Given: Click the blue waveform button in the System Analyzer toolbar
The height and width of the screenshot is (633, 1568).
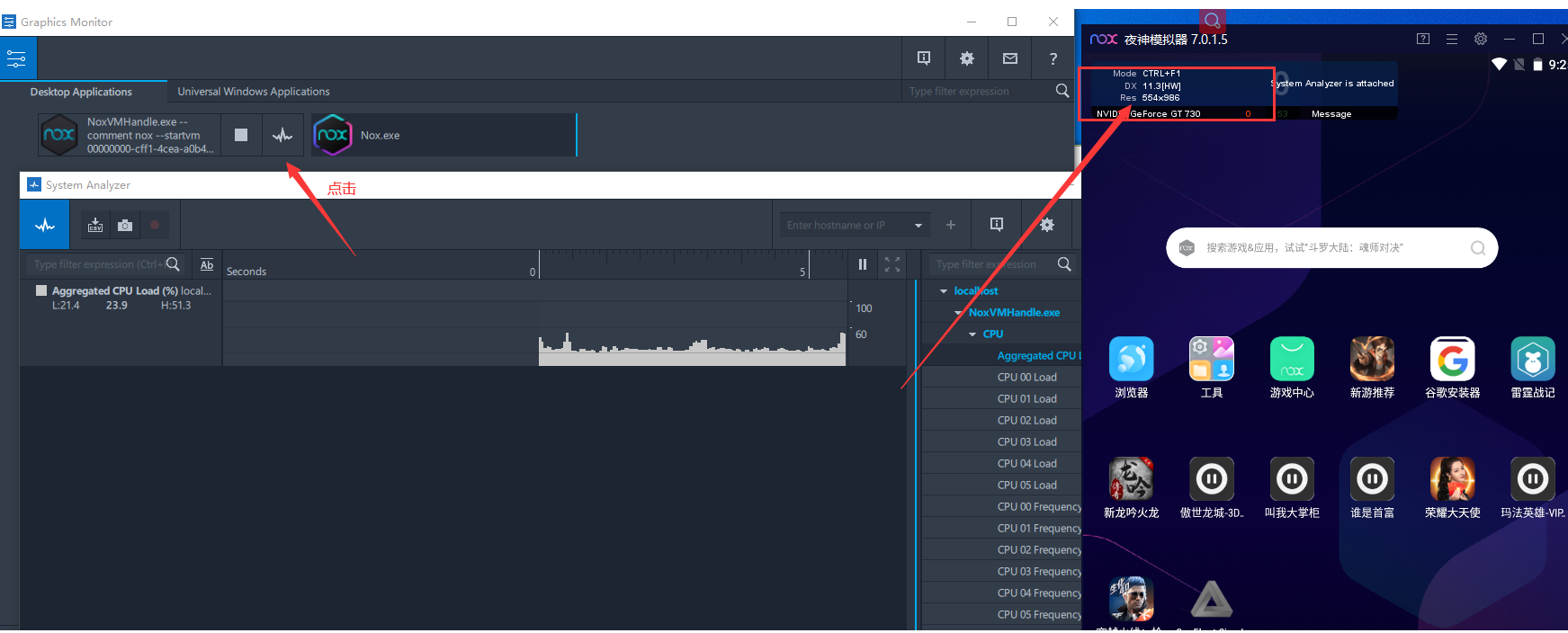Looking at the screenshot, I should 45,225.
